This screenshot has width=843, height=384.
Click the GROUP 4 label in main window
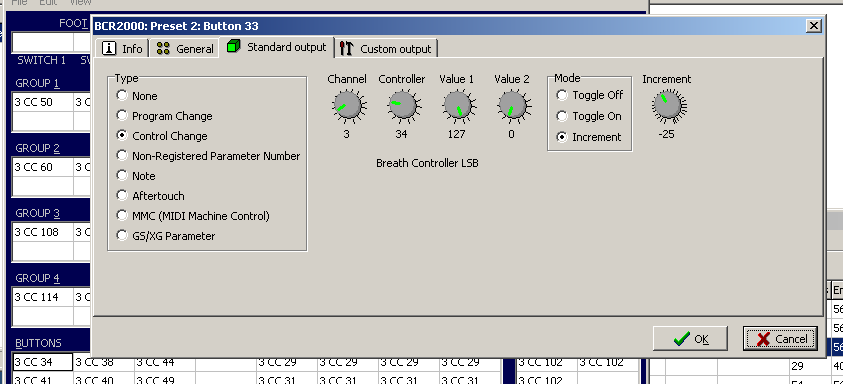(37, 279)
